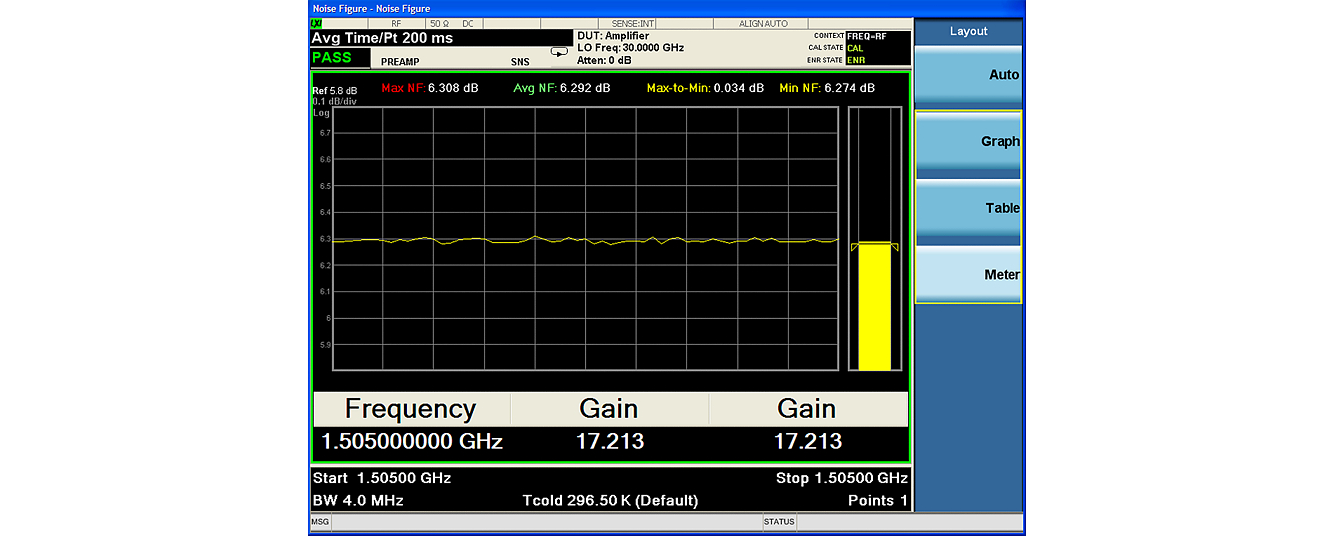Click the Stop 1.50500 GHz readout
The width and height of the screenshot is (1334, 536).
[841, 478]
